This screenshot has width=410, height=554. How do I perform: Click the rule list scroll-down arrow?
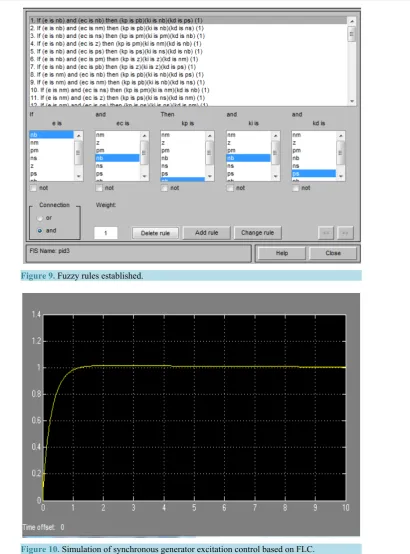coord(352,101)
